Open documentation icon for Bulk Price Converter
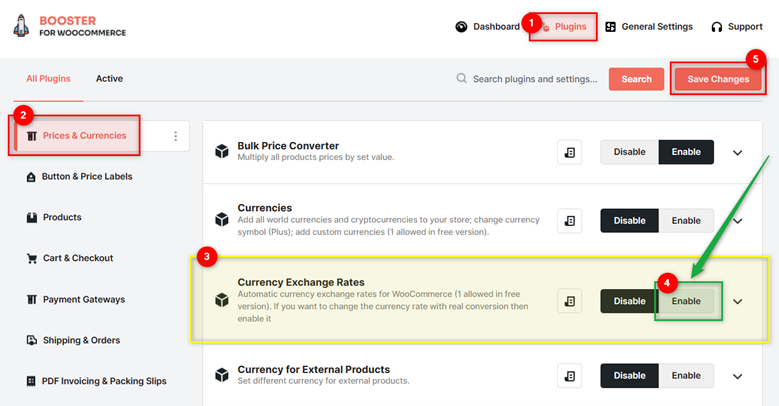 click(x=569, y=152)
